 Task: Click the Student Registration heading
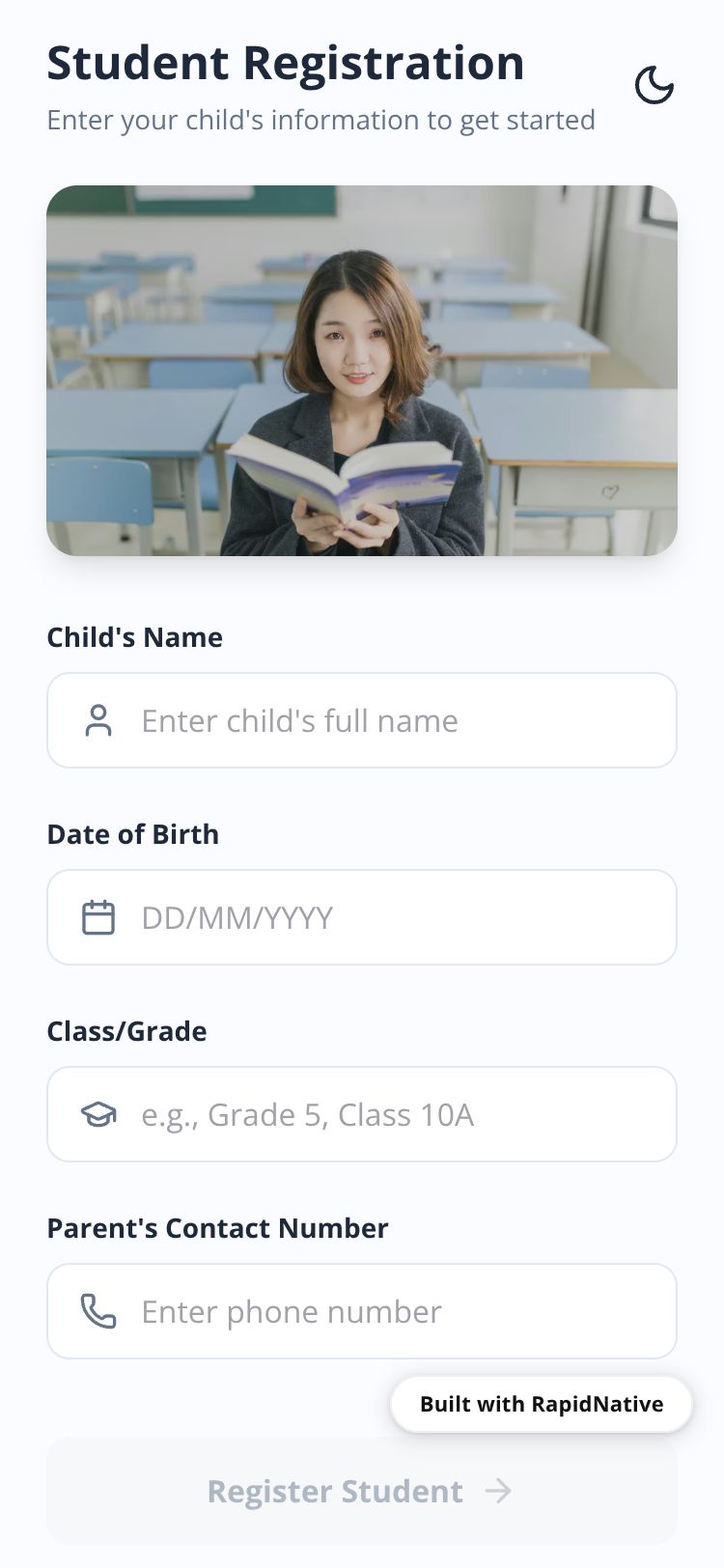tap(286, 63)
